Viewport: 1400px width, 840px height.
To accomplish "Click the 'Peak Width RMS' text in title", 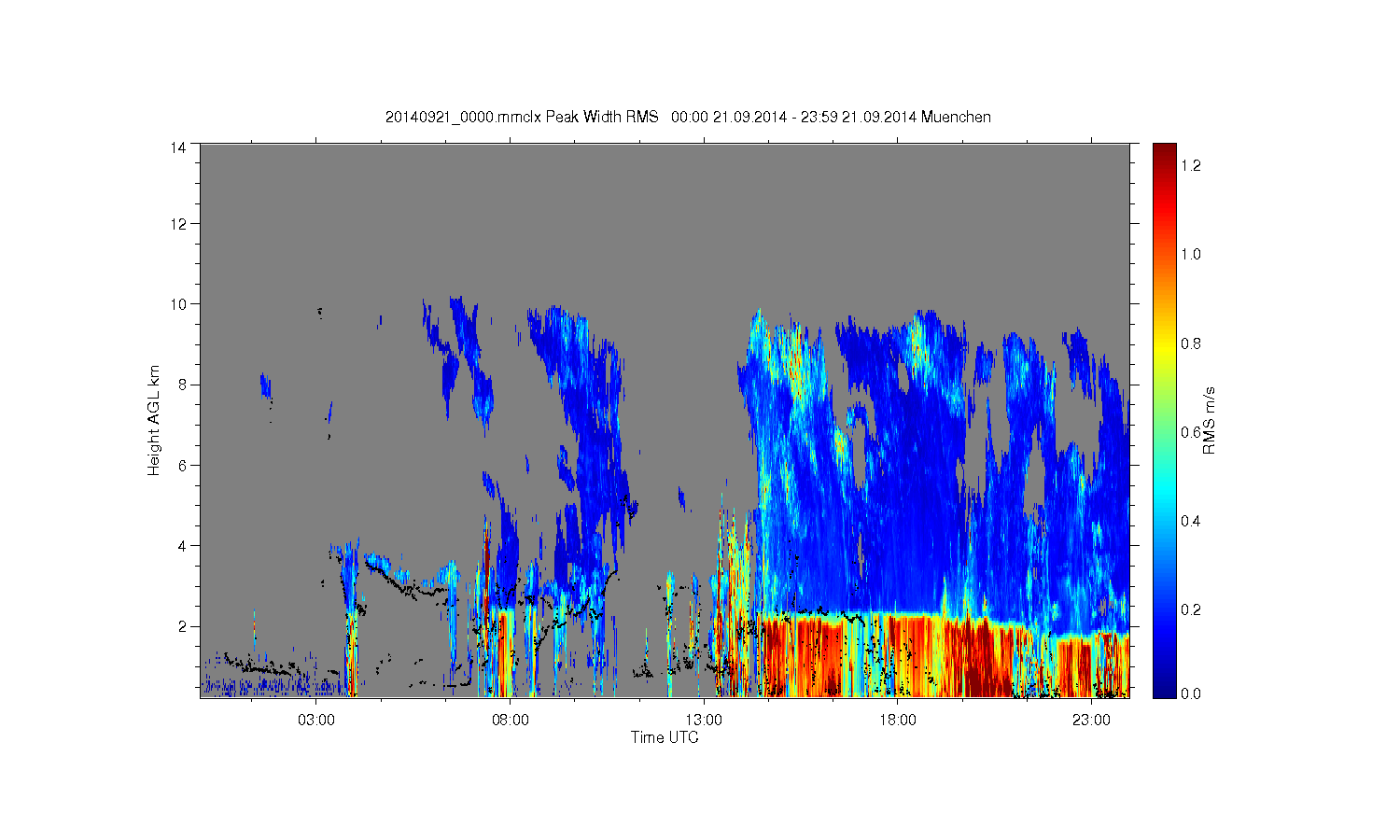I will point(603,118).
